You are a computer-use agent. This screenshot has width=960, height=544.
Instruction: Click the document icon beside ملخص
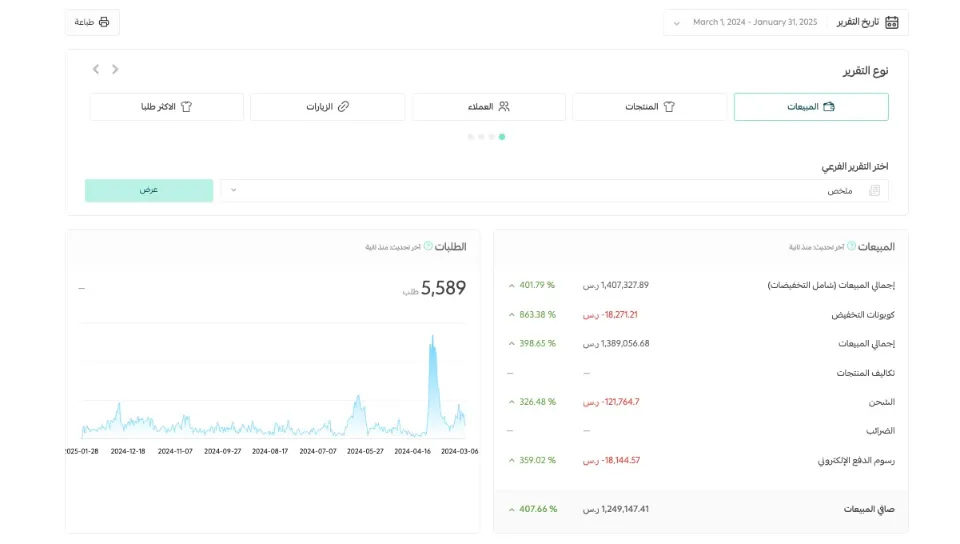click(x=874, y=190)
